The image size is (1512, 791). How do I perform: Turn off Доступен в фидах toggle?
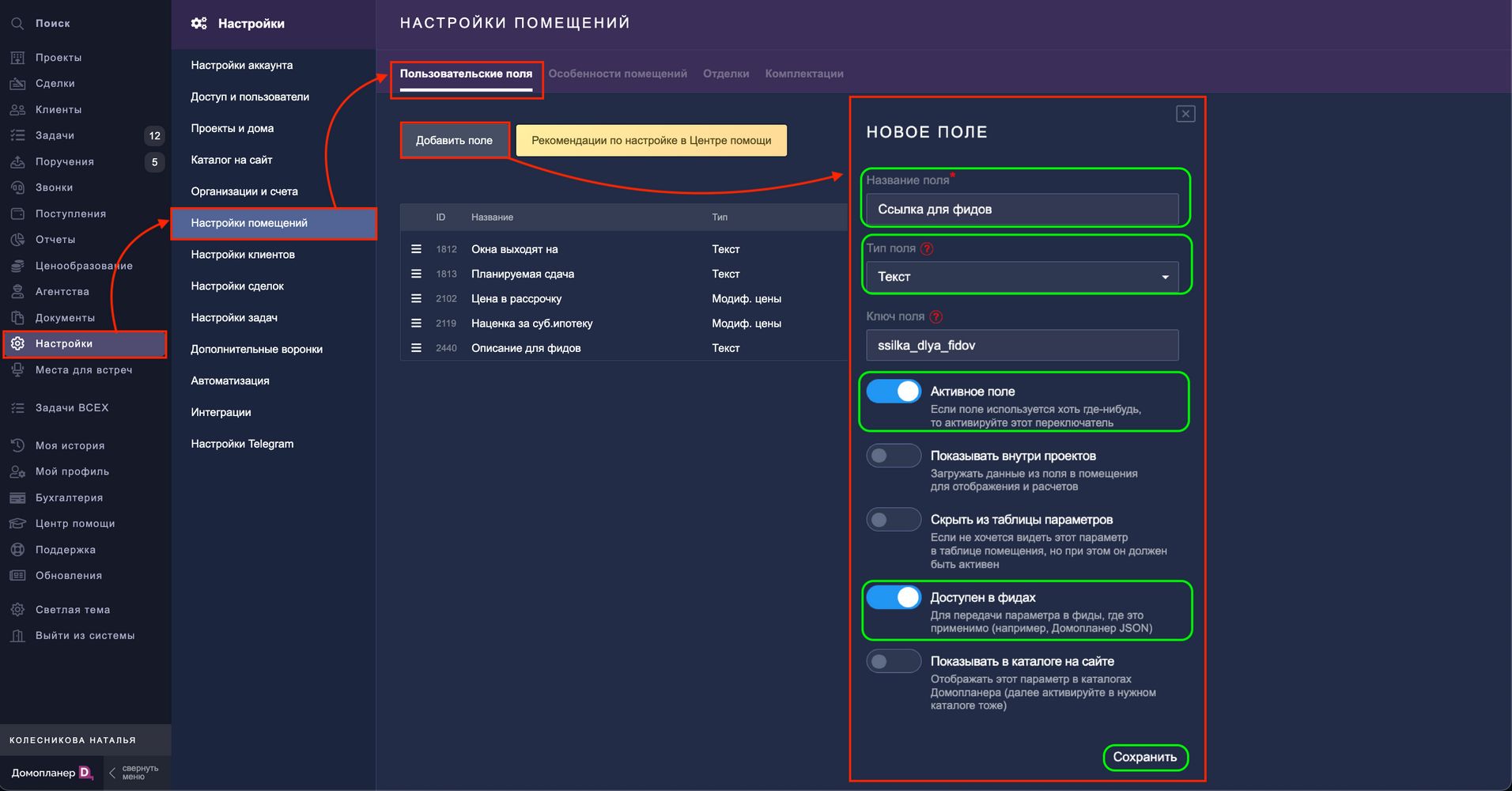(x=894, y=597)
